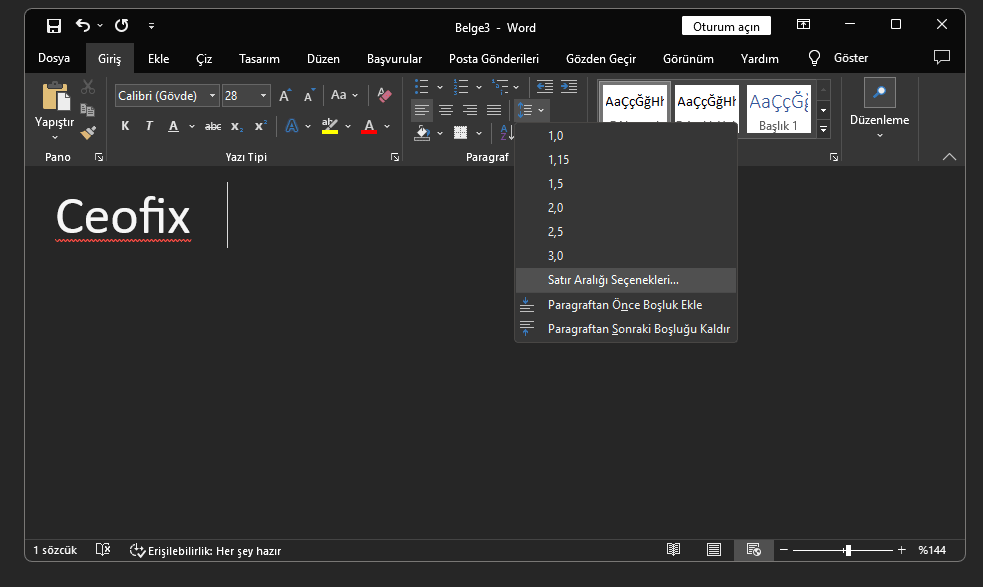Open the Calibri (Gövde) font name dropdown
Screen dimensions: 983x587
(213, 96)
